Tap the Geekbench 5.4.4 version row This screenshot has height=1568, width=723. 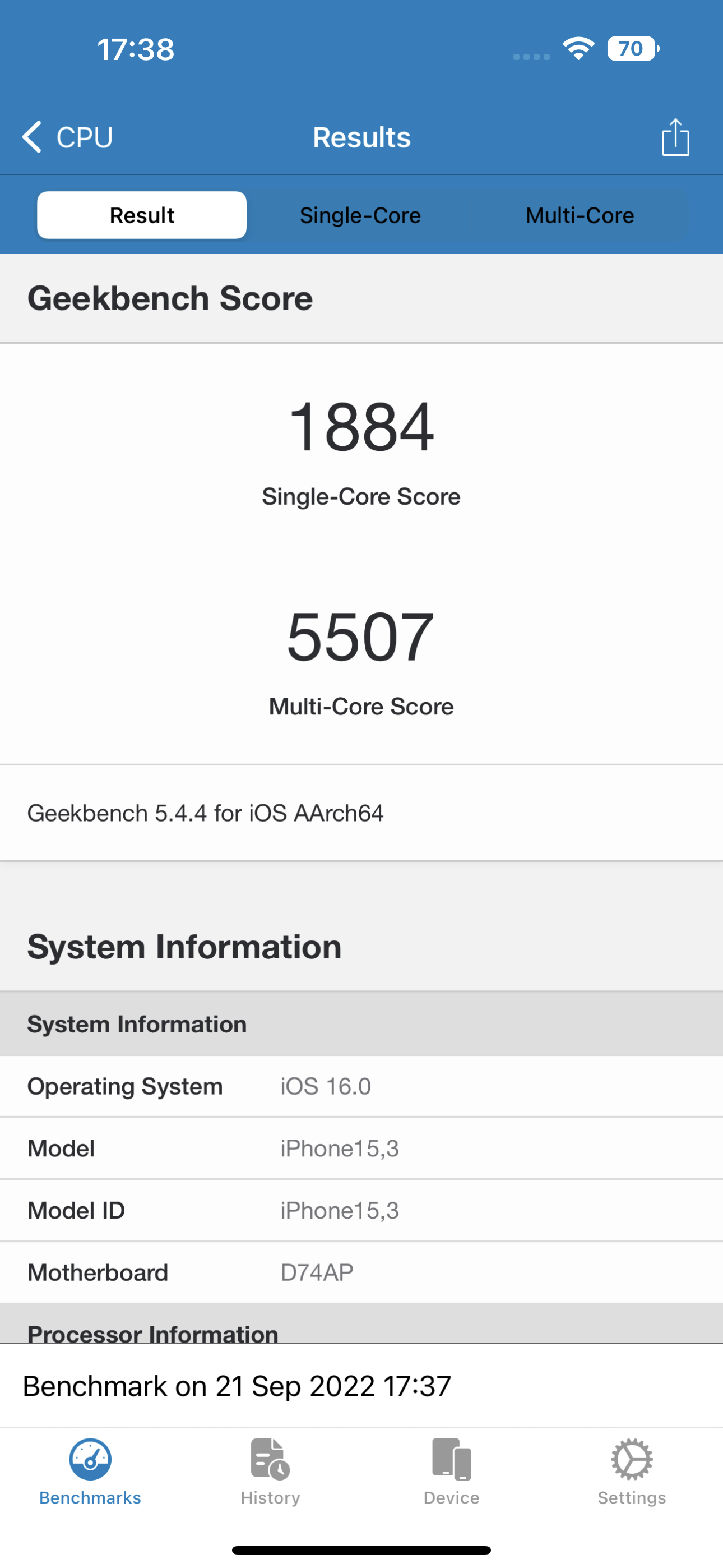tap(361, 813)
